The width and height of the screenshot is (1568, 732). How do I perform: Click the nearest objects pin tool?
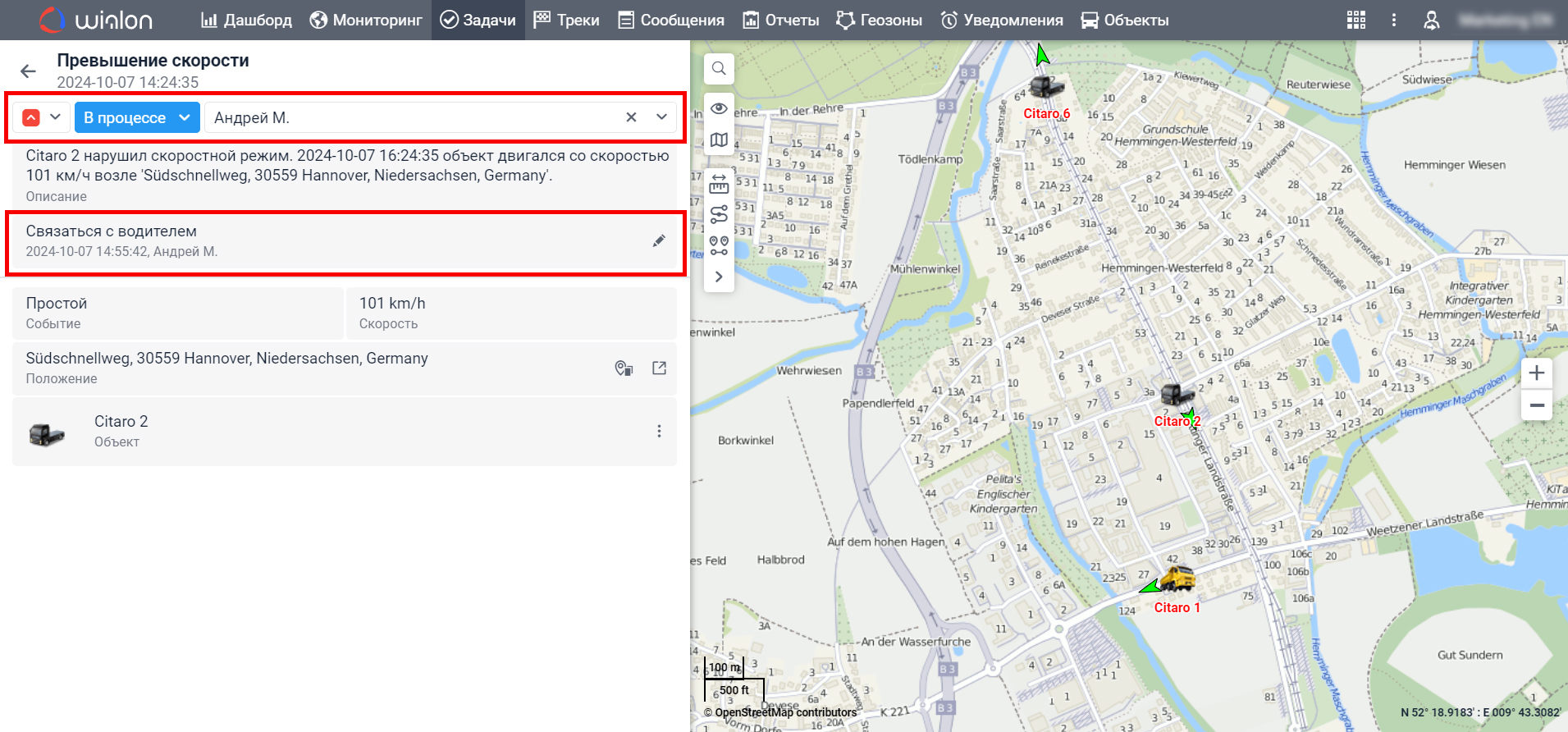click(x=719, y=245)
